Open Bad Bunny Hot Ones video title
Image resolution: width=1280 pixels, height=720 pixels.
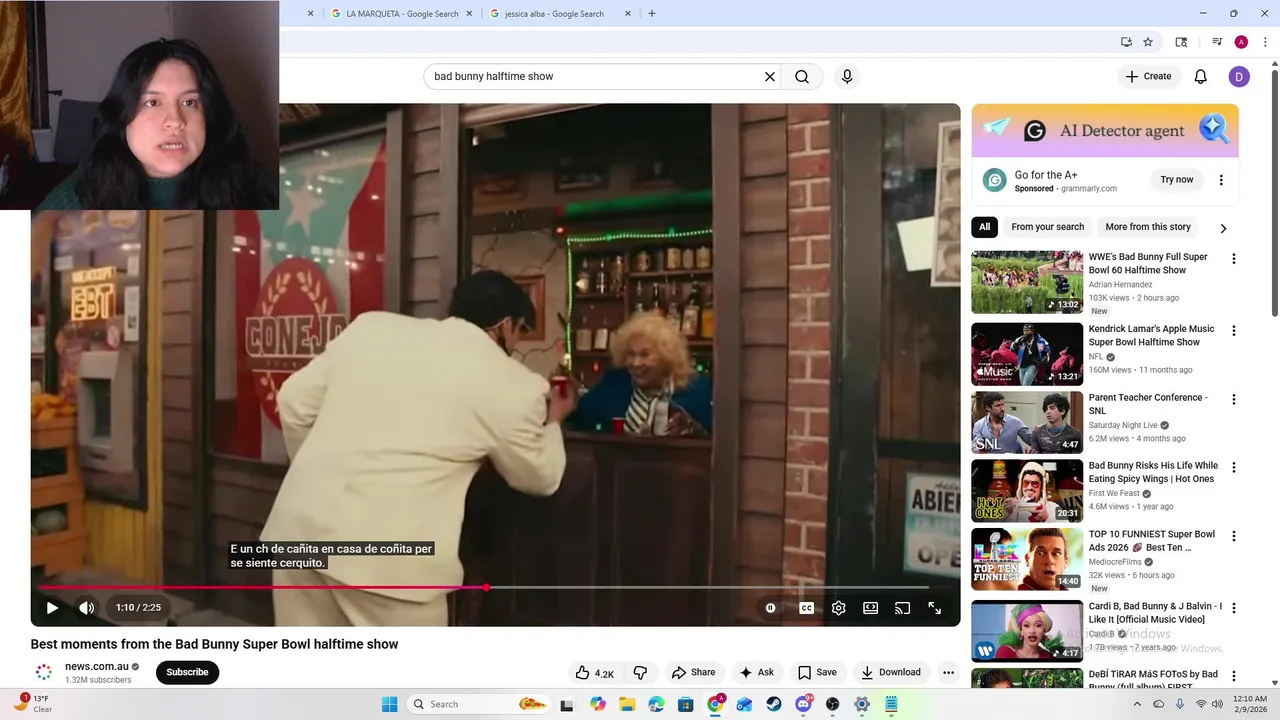[x=1153, y=472]
